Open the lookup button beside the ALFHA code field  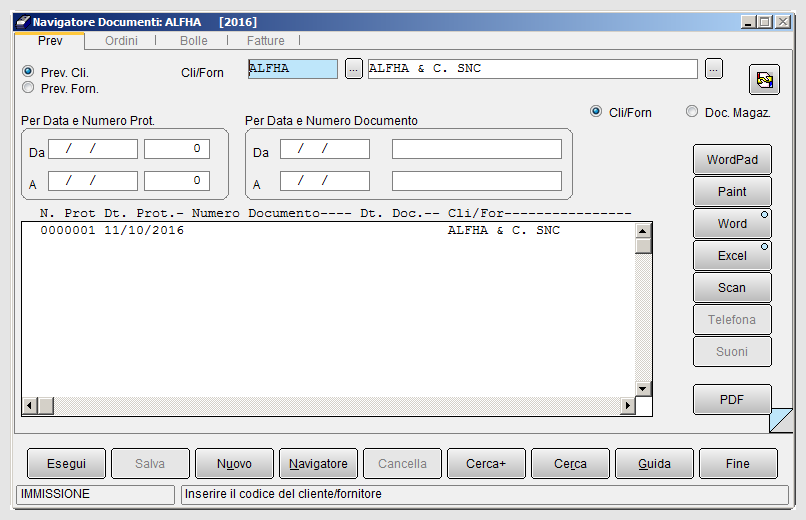354,68
